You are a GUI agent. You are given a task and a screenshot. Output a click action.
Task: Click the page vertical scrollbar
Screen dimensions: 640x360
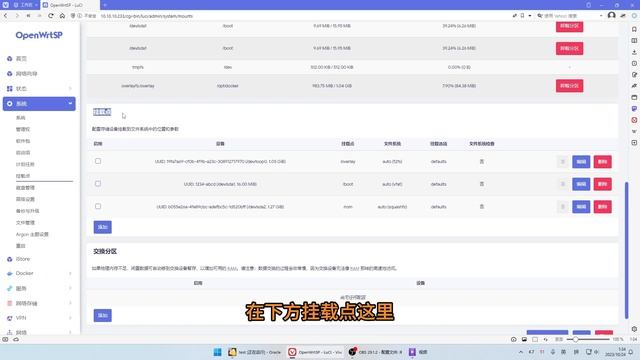(626, 250)
